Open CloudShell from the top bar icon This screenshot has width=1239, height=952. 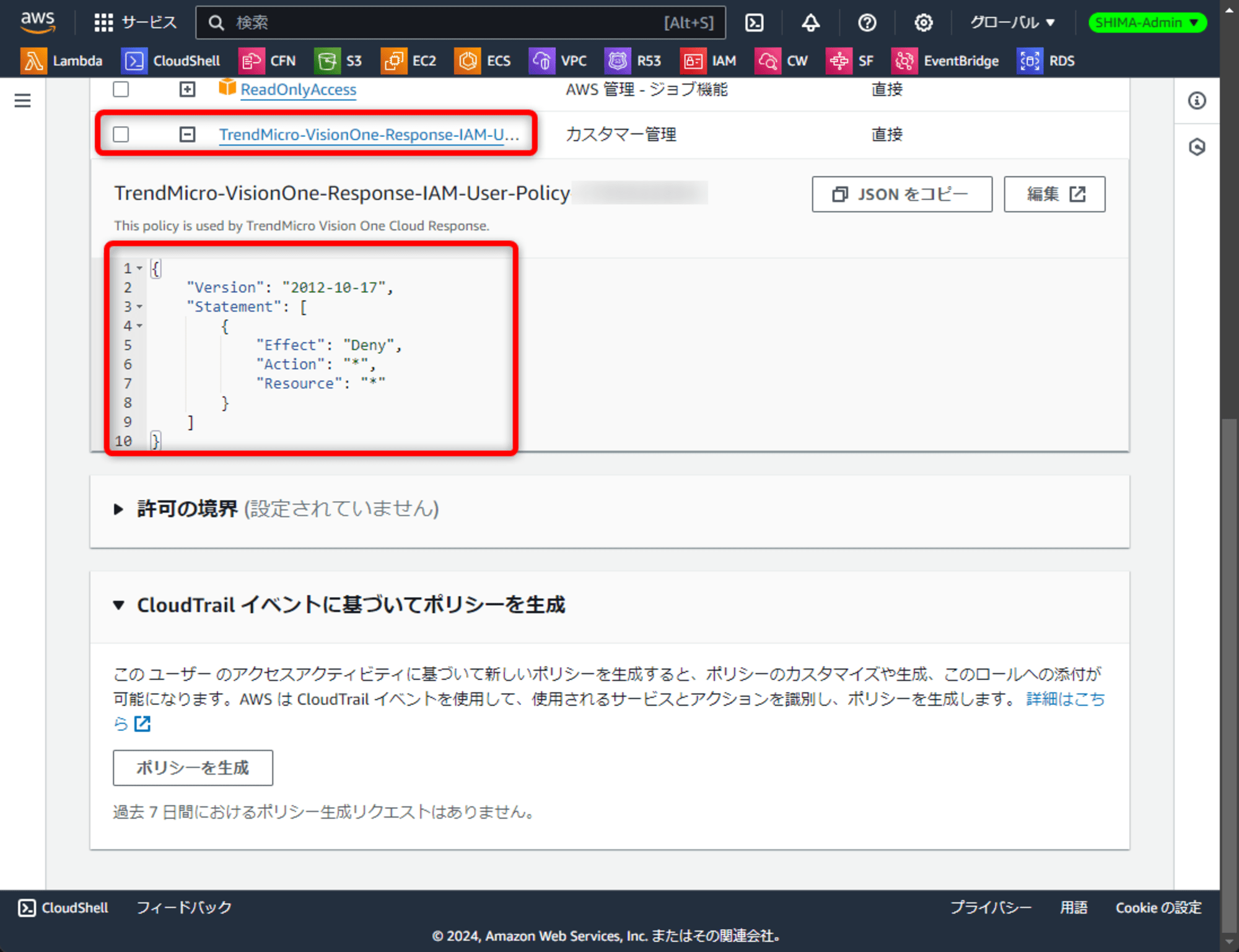pos(754,23)
